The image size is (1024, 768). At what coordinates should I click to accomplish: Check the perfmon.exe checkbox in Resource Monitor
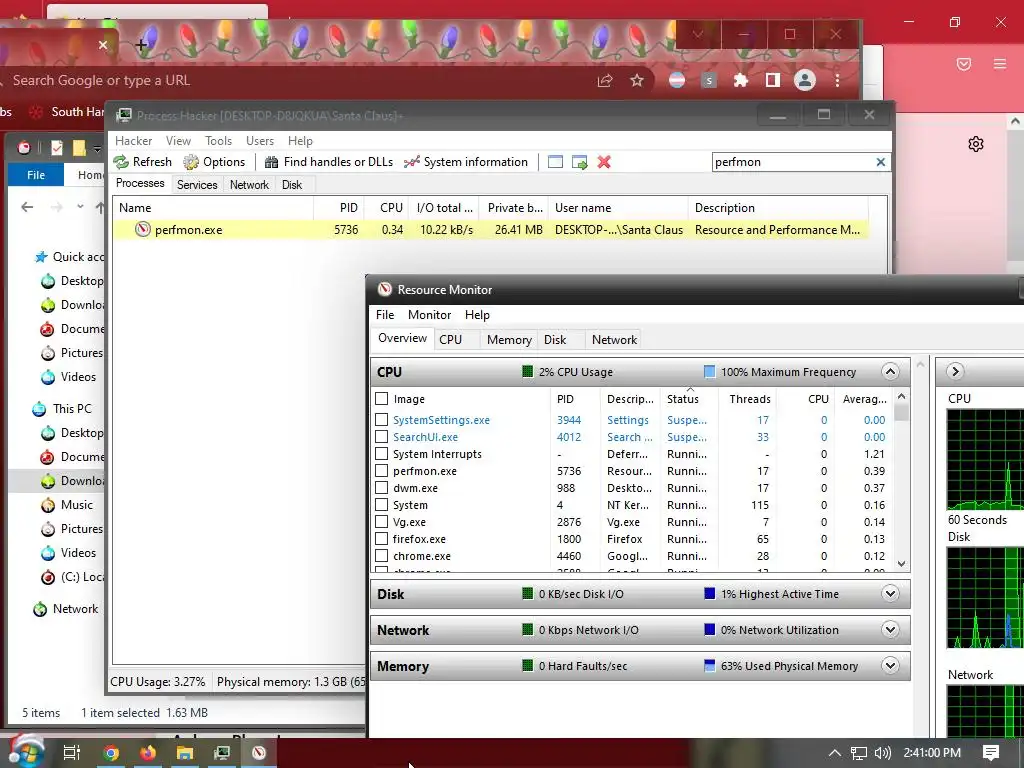pyautogui.click(x=382, y=471)
